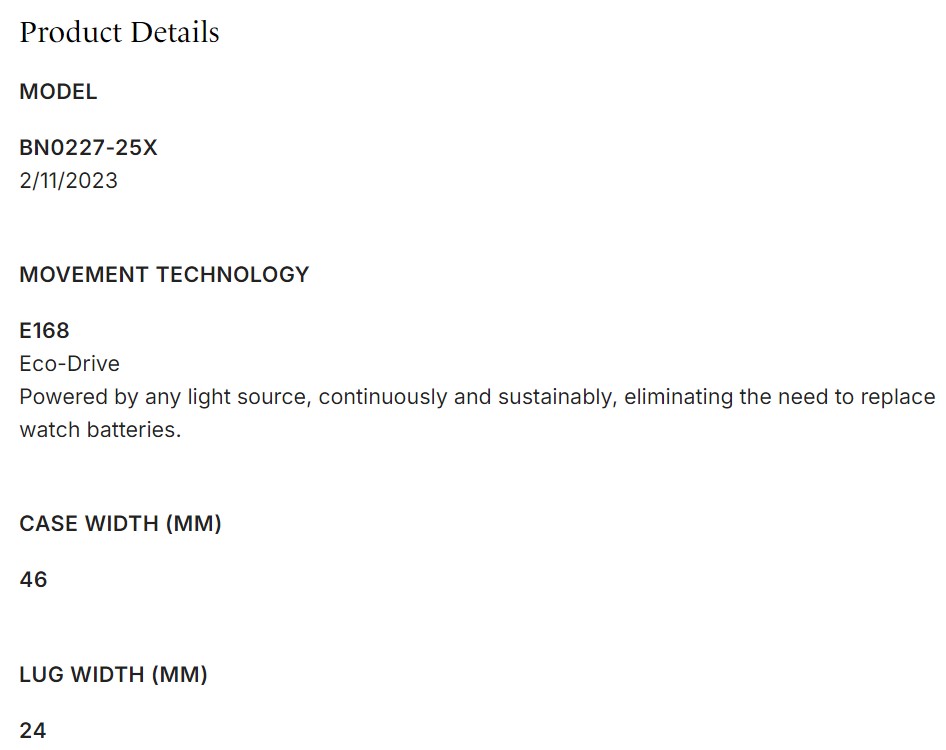This screenshot has height=750, width=946.
Task: Click the word replace in the description
Action: tap(897, 397)
